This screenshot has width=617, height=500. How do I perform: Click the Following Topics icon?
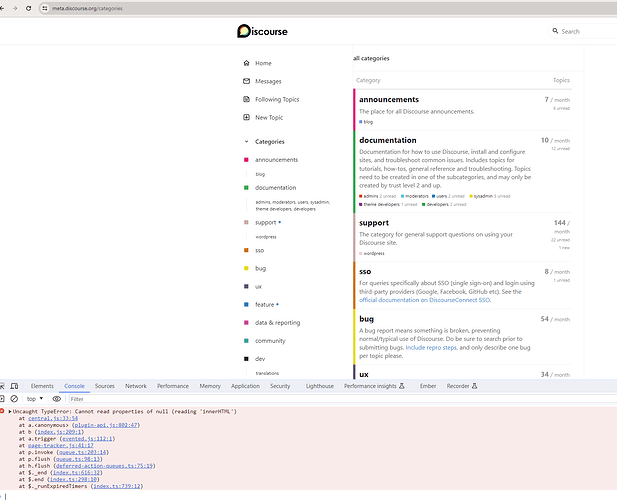[x=246, y=99]
